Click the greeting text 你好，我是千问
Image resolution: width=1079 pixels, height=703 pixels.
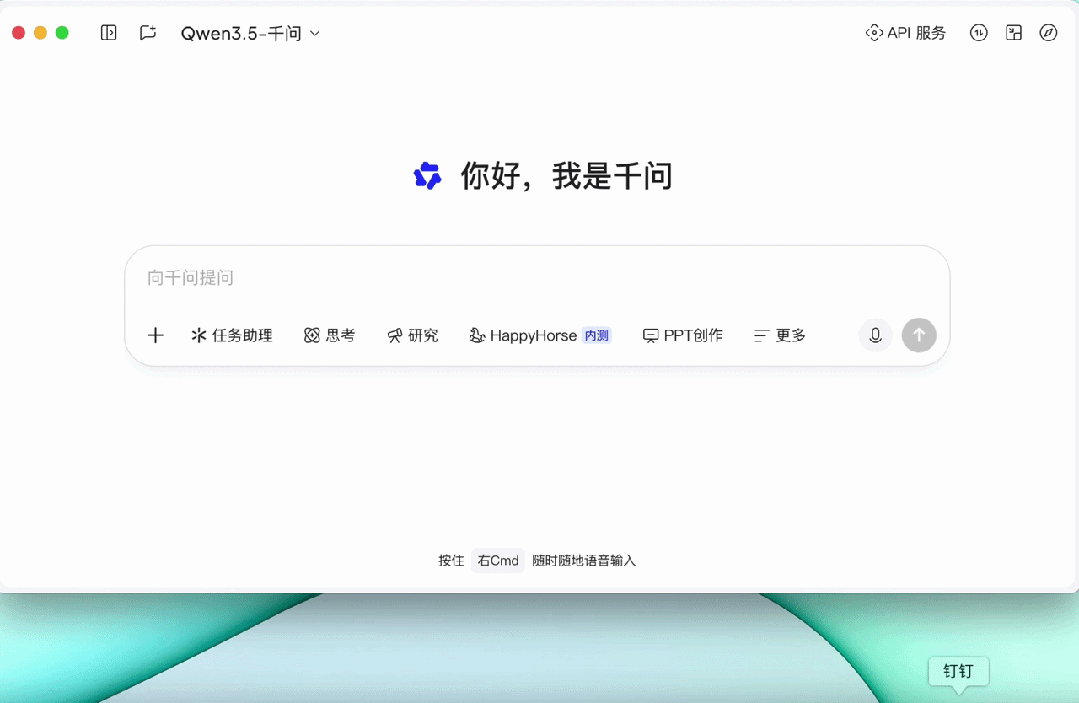click(x=566, y=176)
